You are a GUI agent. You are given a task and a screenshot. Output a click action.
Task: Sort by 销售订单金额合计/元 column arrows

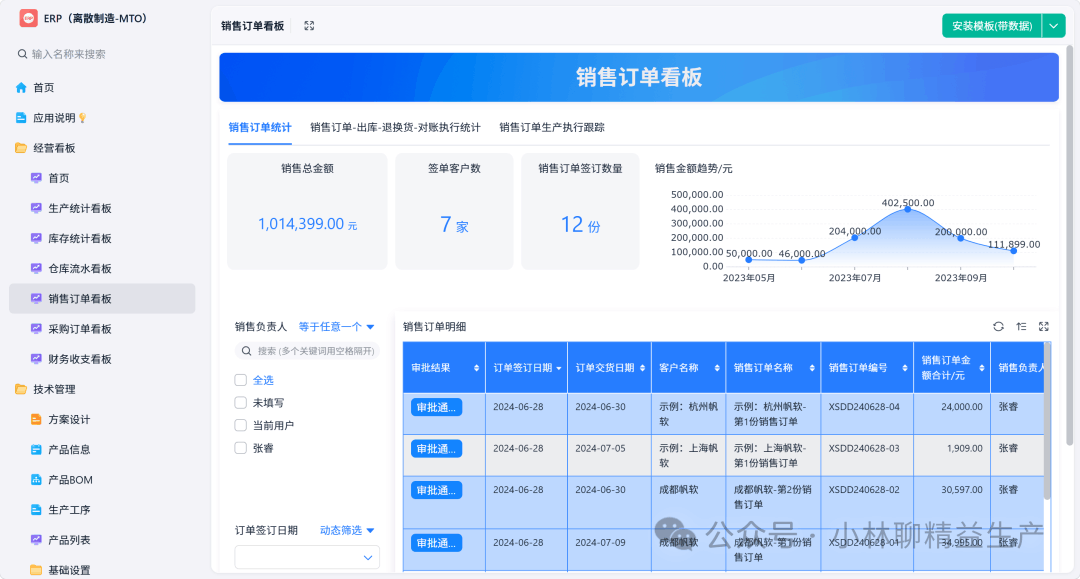(982, 368)
